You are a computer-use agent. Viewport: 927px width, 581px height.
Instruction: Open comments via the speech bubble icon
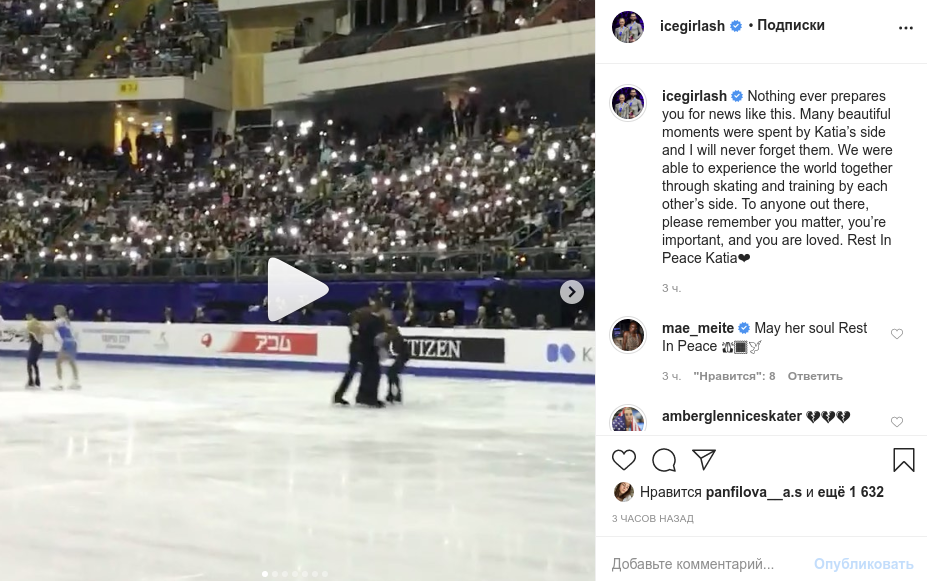[664, 460]
